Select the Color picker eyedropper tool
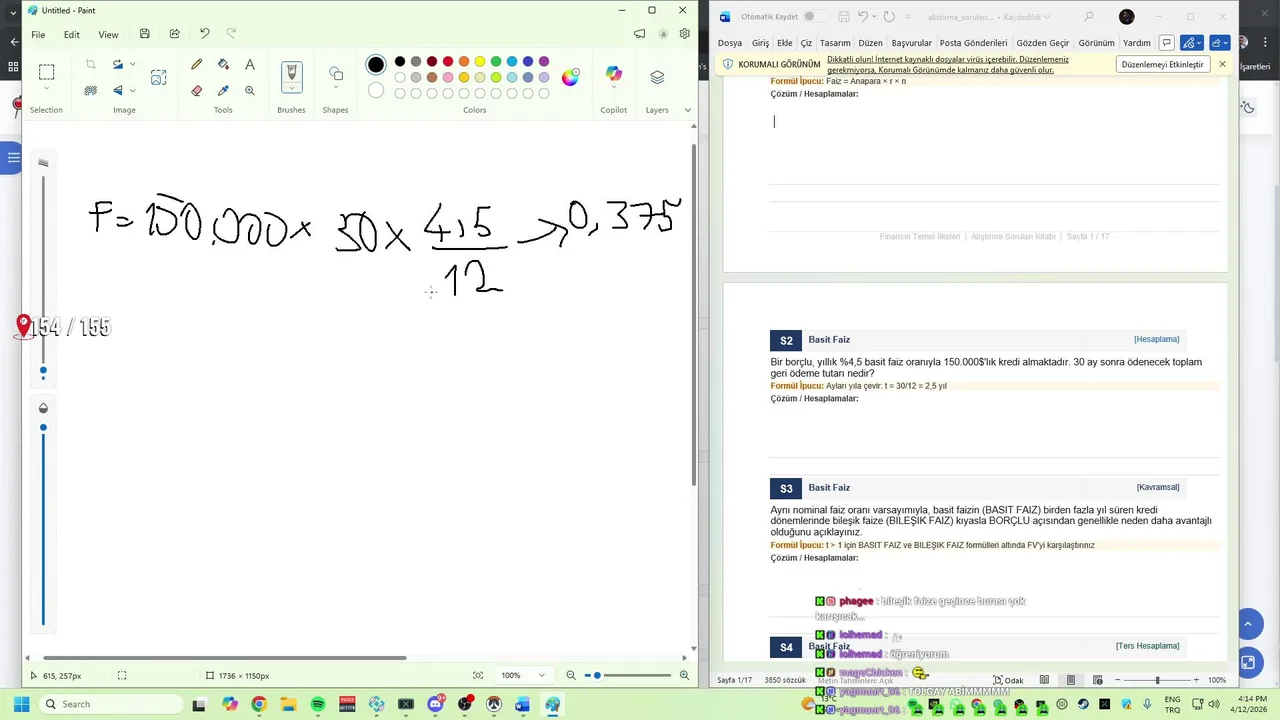This screenshot has height=720, width=1280. pos(223,90)
